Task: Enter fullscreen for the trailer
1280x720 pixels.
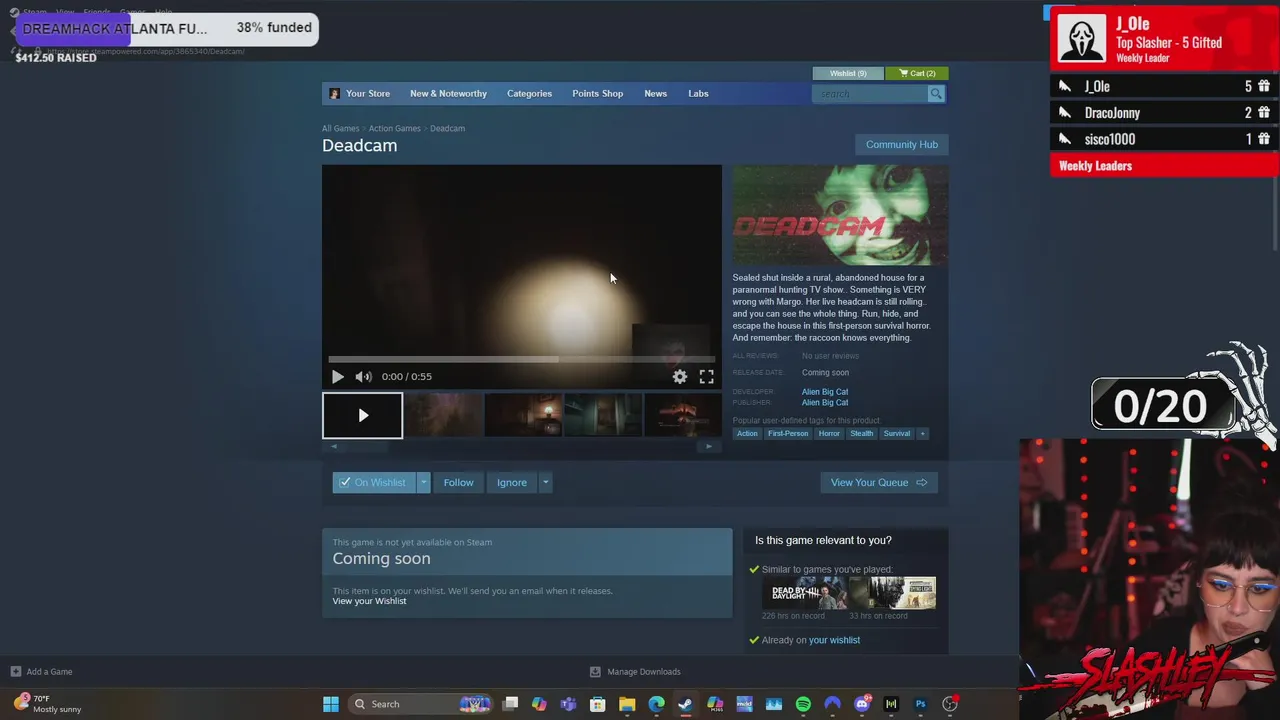Action: coord(706,377)
